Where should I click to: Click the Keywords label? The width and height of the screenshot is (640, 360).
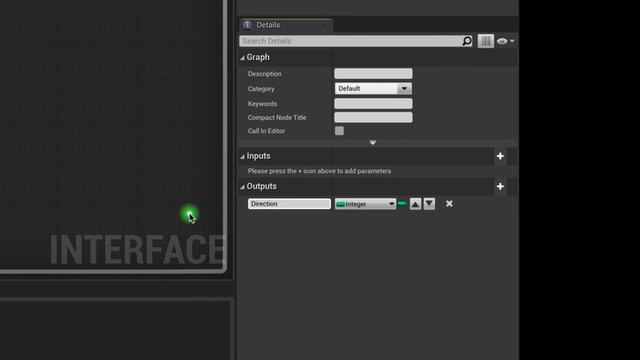tap(262, 104)
